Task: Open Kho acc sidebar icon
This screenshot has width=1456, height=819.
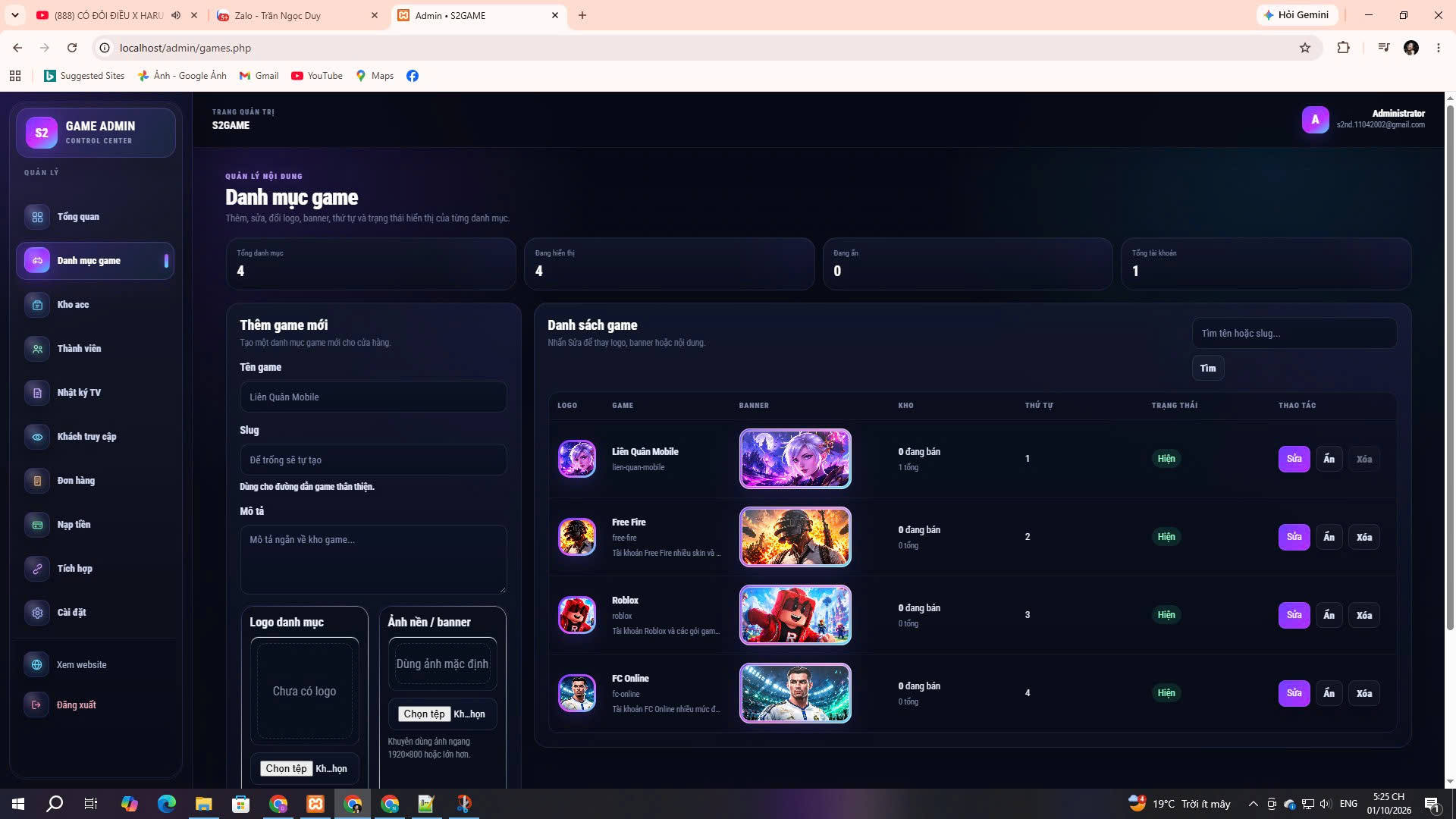Action: tap(37, 305)
